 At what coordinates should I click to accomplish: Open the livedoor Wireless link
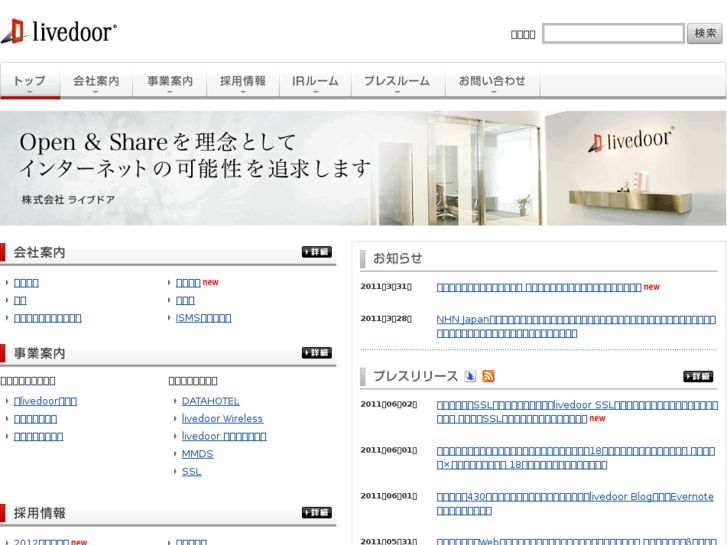coord(222,419)
